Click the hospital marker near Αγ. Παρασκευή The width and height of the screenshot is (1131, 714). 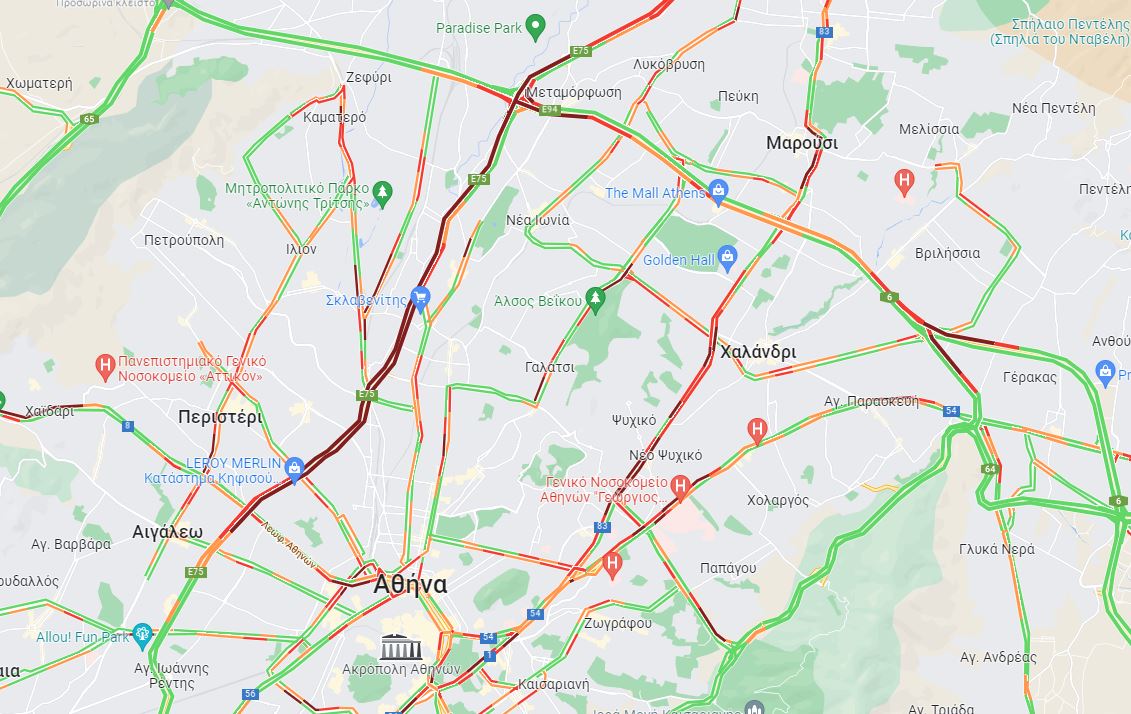(756, 431)
